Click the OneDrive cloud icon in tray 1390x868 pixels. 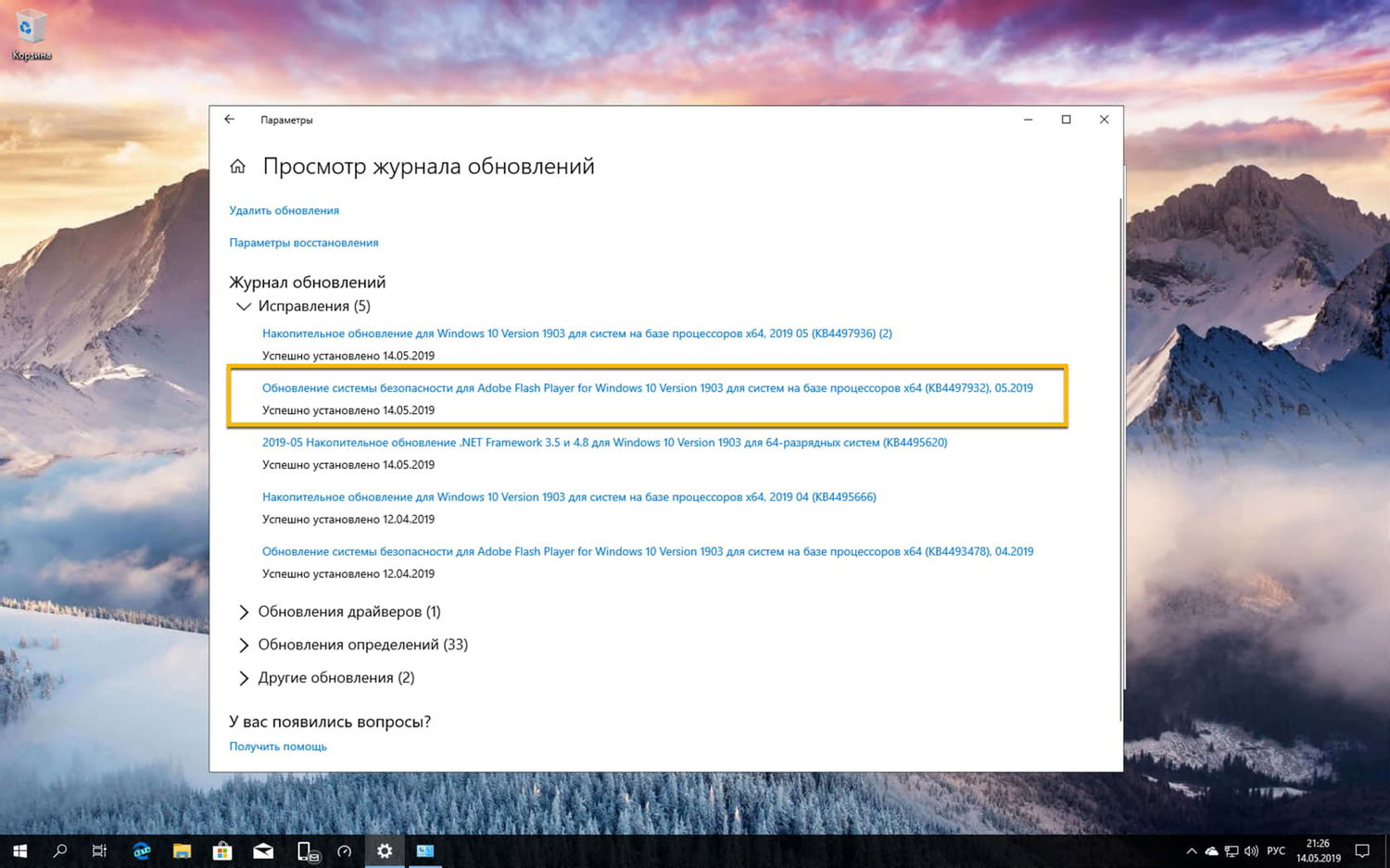tap(1212, 850)
